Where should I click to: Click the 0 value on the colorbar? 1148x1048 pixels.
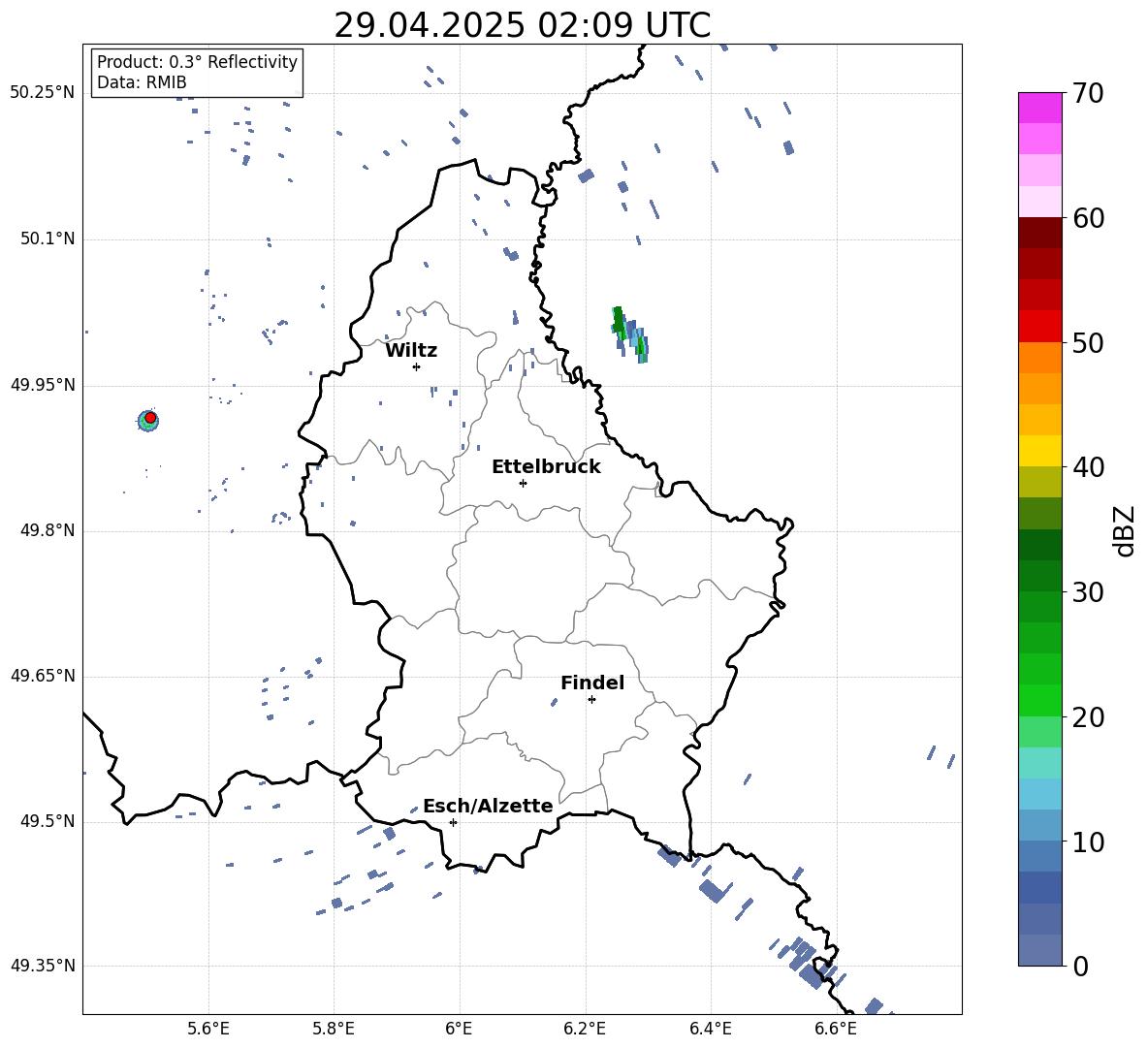pyautogui.click(x=1080, y=966)
